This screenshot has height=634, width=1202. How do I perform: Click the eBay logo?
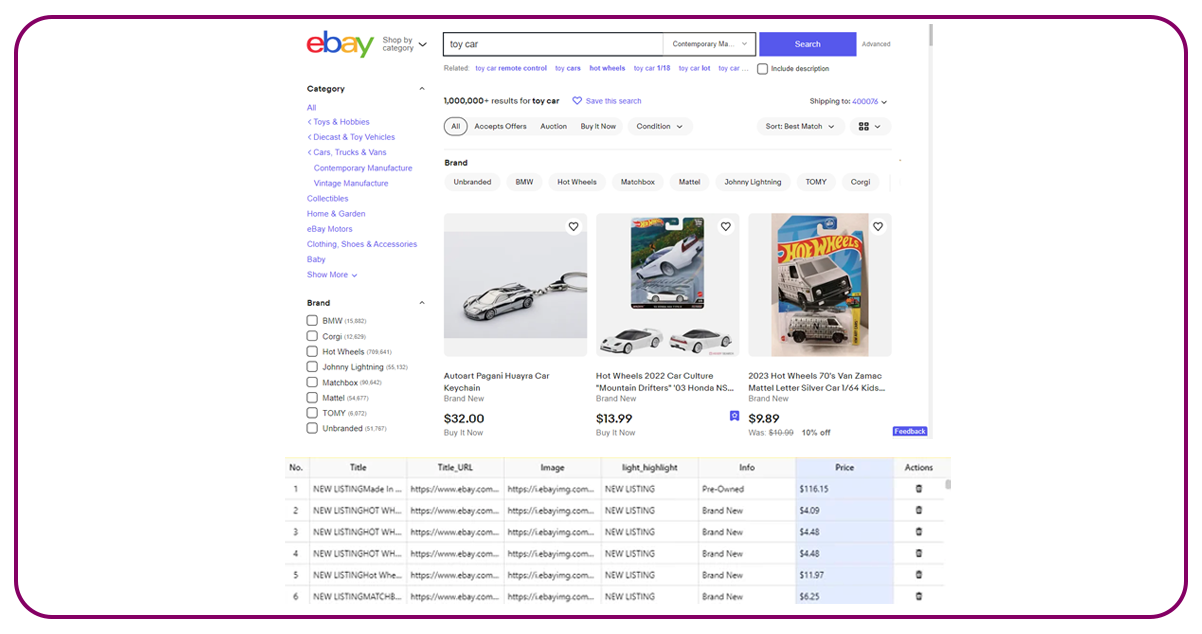[340, 44]
